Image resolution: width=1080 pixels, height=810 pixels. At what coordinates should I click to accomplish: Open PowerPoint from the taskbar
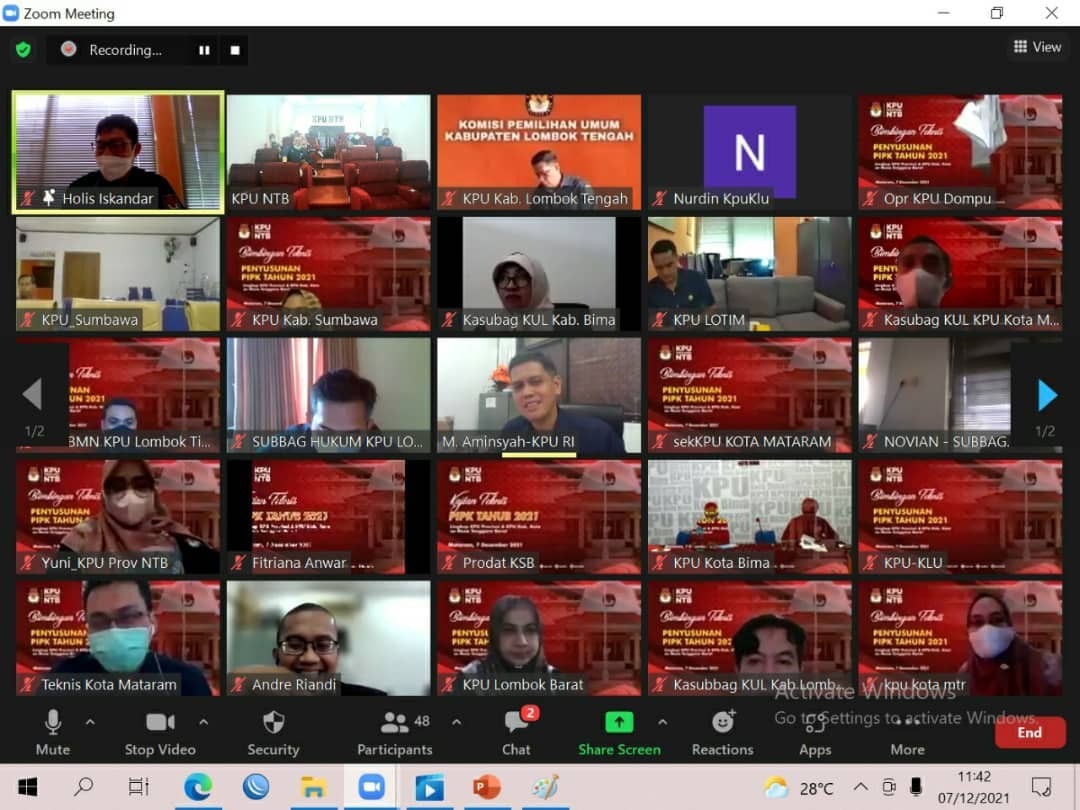coord(487,787)
